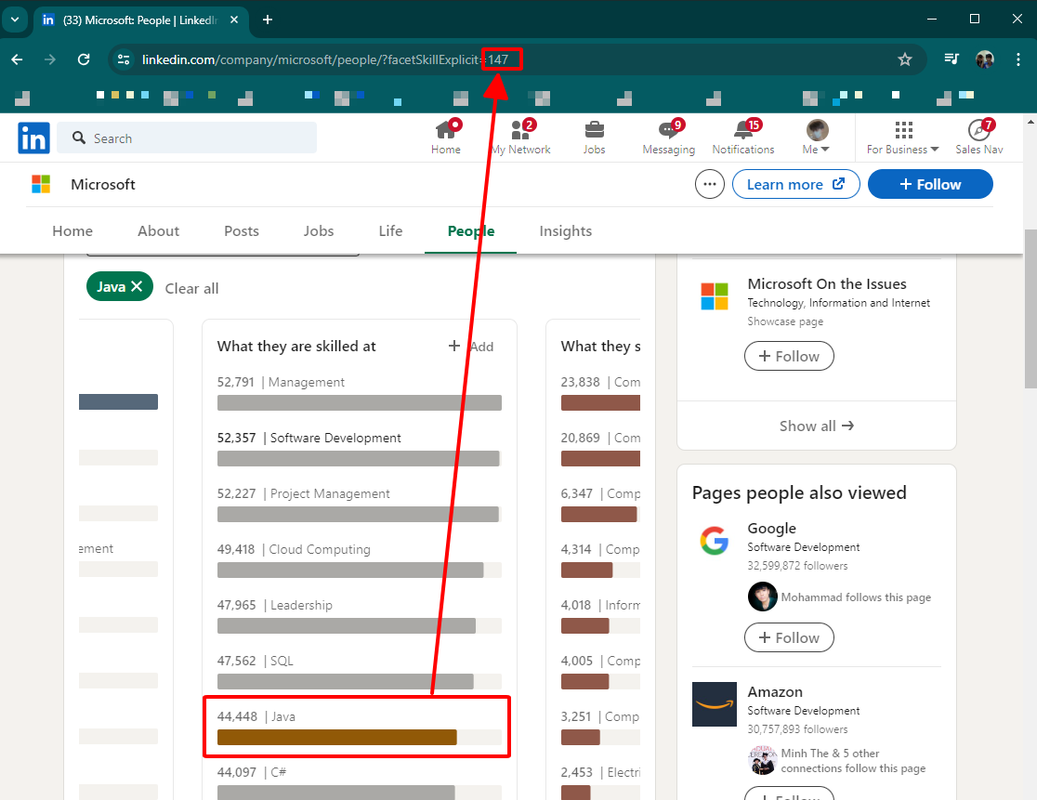Go back in browser history
The width and height of the screenshot is (1037, 800).
(17, 60)
